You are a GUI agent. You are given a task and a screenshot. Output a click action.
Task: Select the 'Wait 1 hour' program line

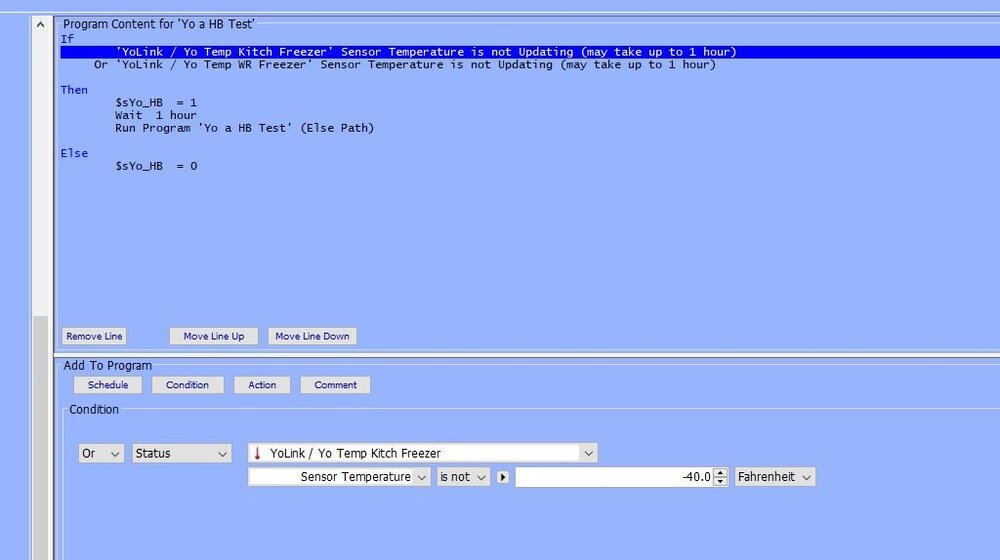(x=156, y=115)
